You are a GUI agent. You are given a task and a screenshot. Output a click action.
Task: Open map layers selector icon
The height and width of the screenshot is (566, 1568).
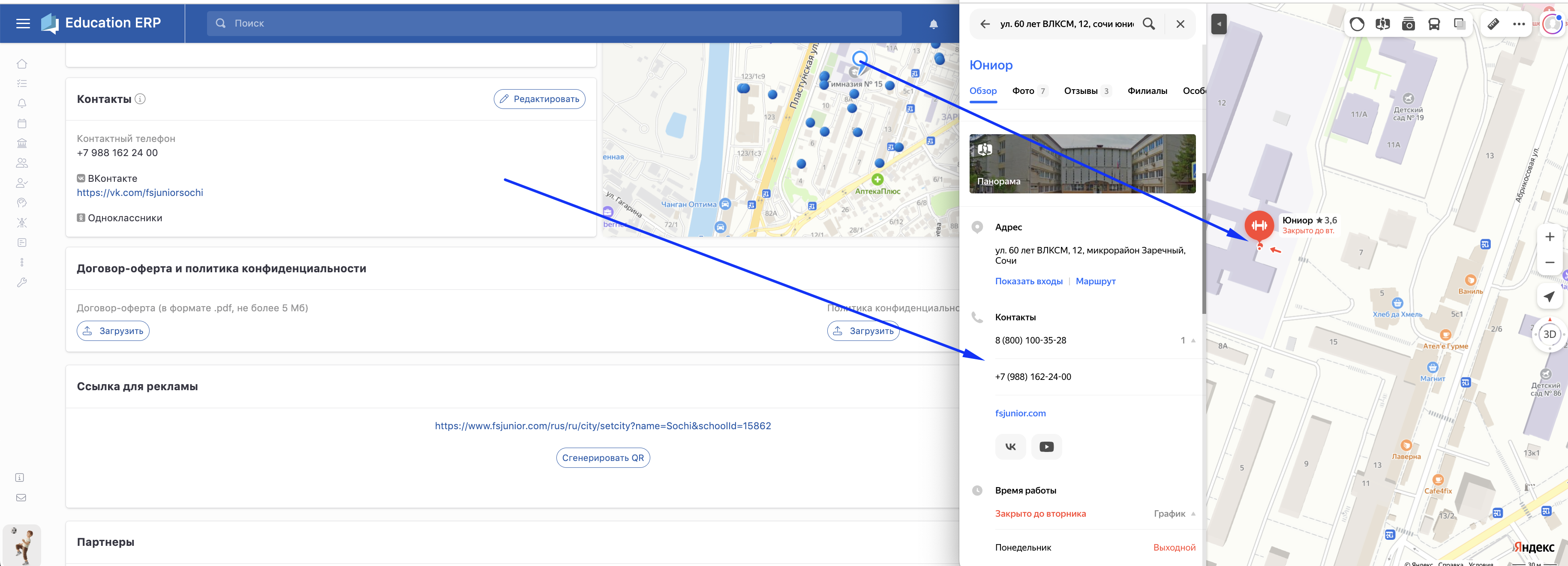(x=1460, y=24)
